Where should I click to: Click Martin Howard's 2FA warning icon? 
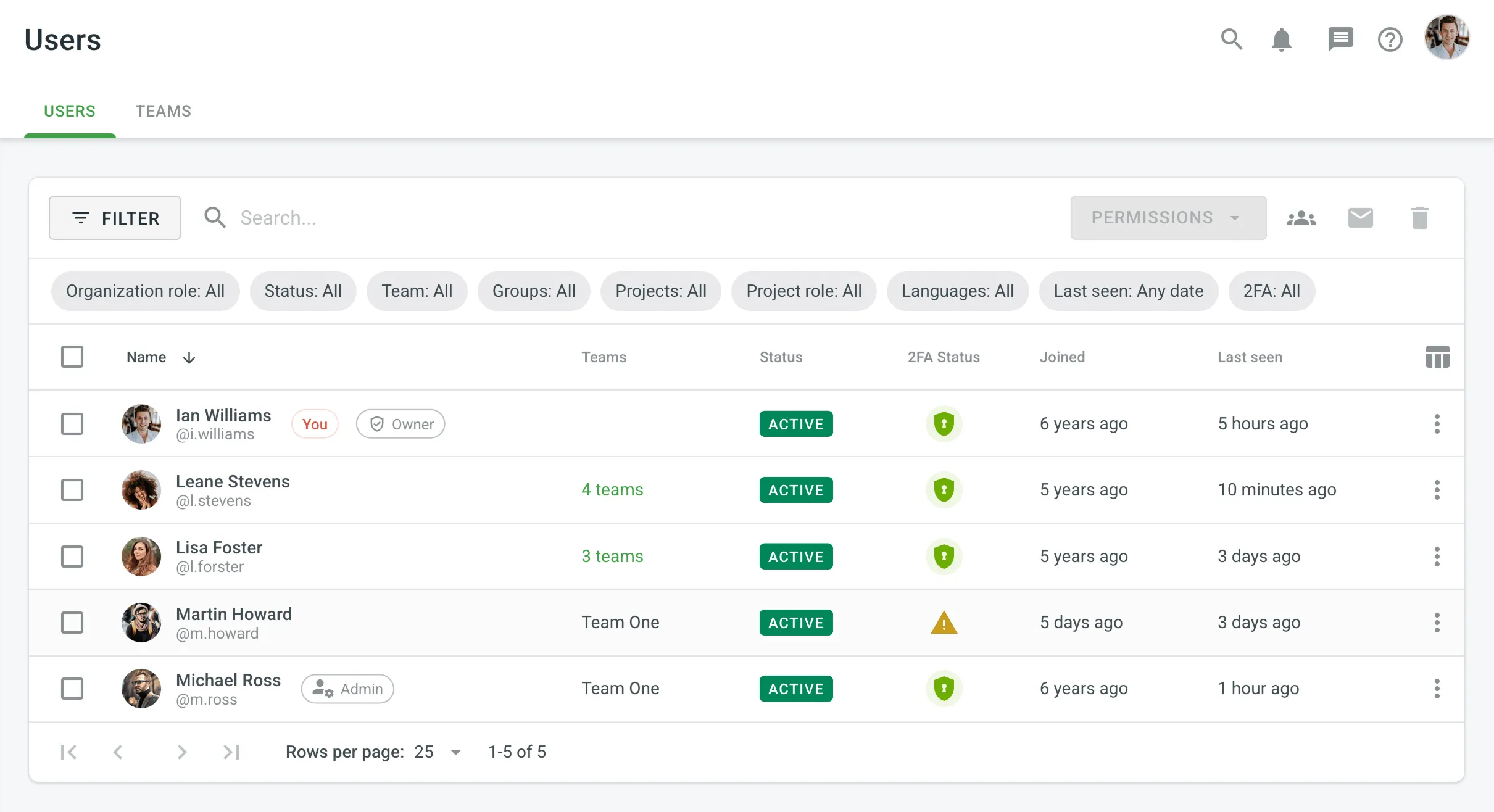944,623
